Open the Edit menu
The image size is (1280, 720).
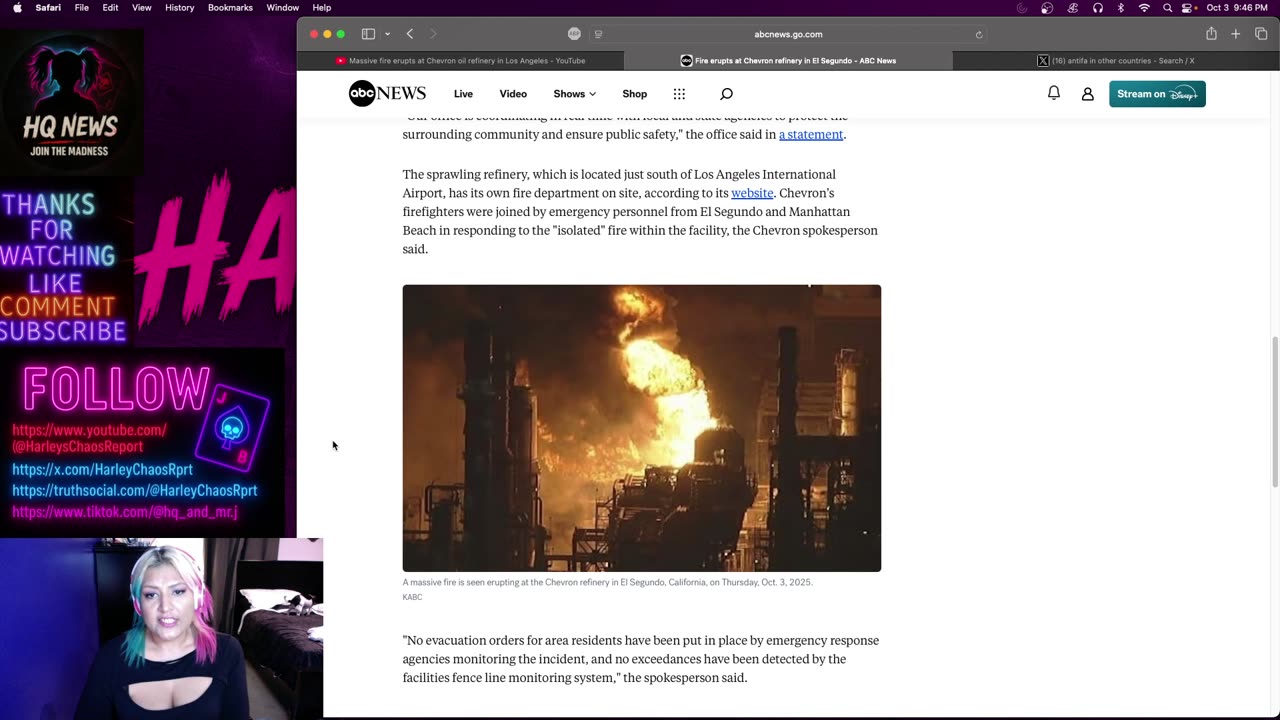(110, 8)
